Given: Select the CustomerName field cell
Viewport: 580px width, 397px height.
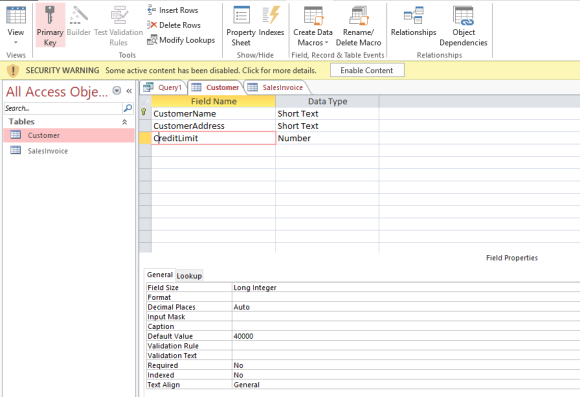Looking at the screenshot, I should tap(213, 114).
